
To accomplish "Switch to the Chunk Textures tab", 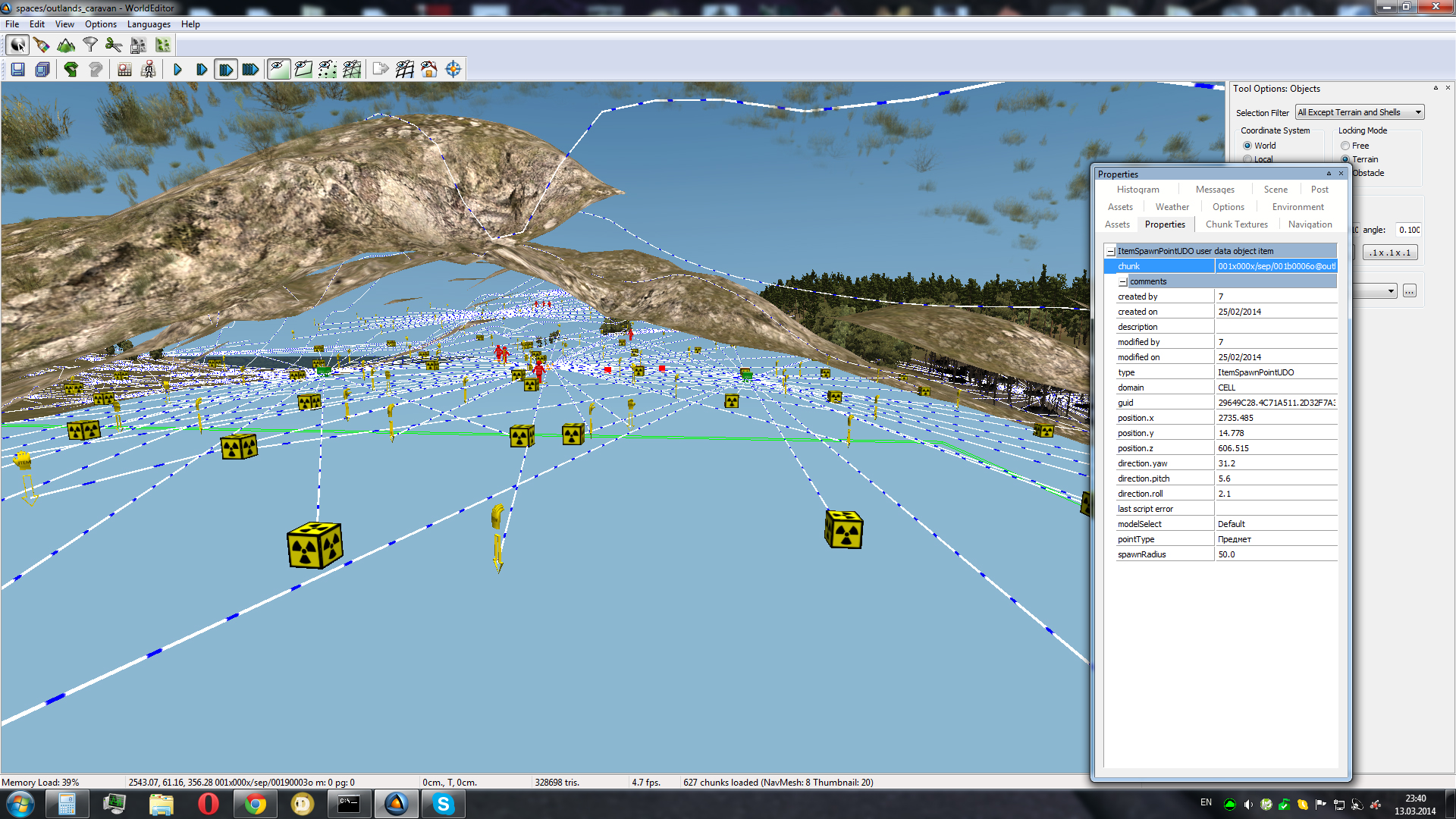I will pos(1236,224).
